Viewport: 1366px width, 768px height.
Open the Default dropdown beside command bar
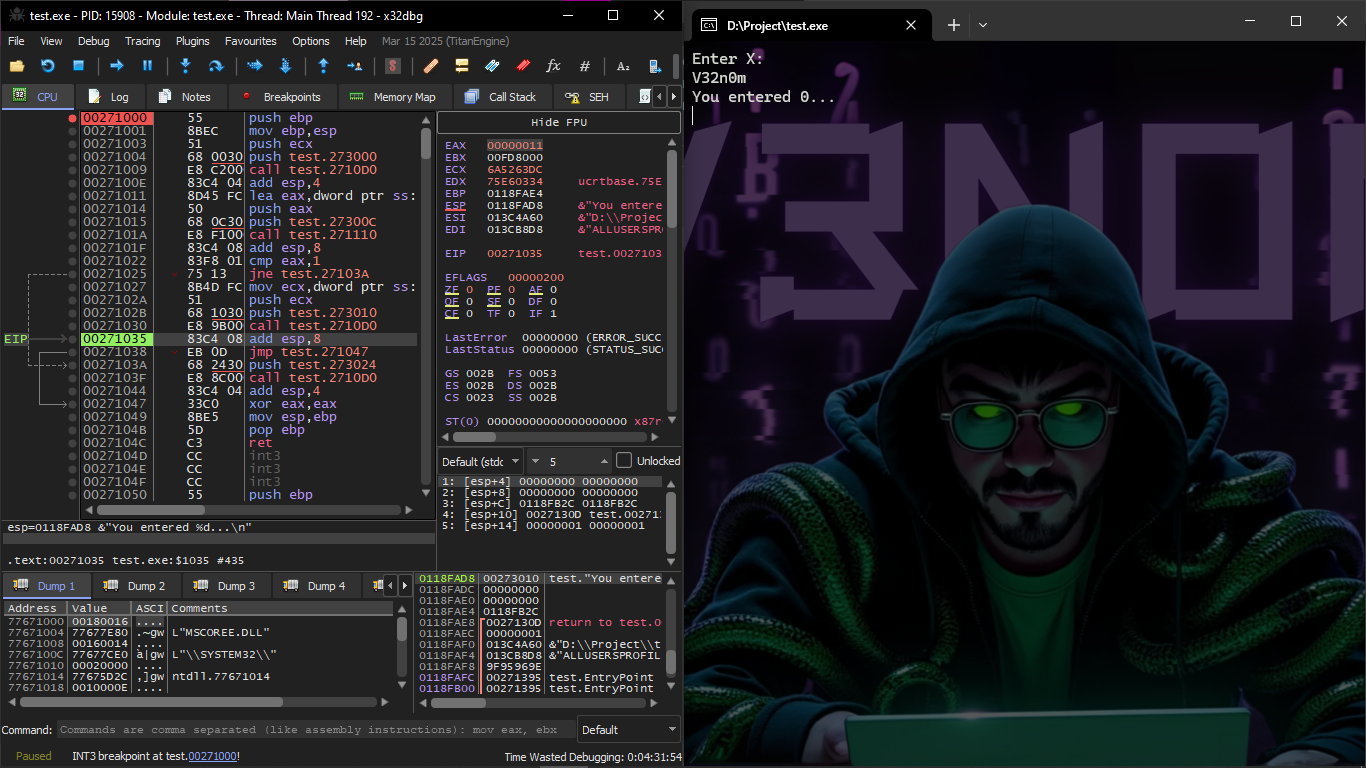pos(628,730)
